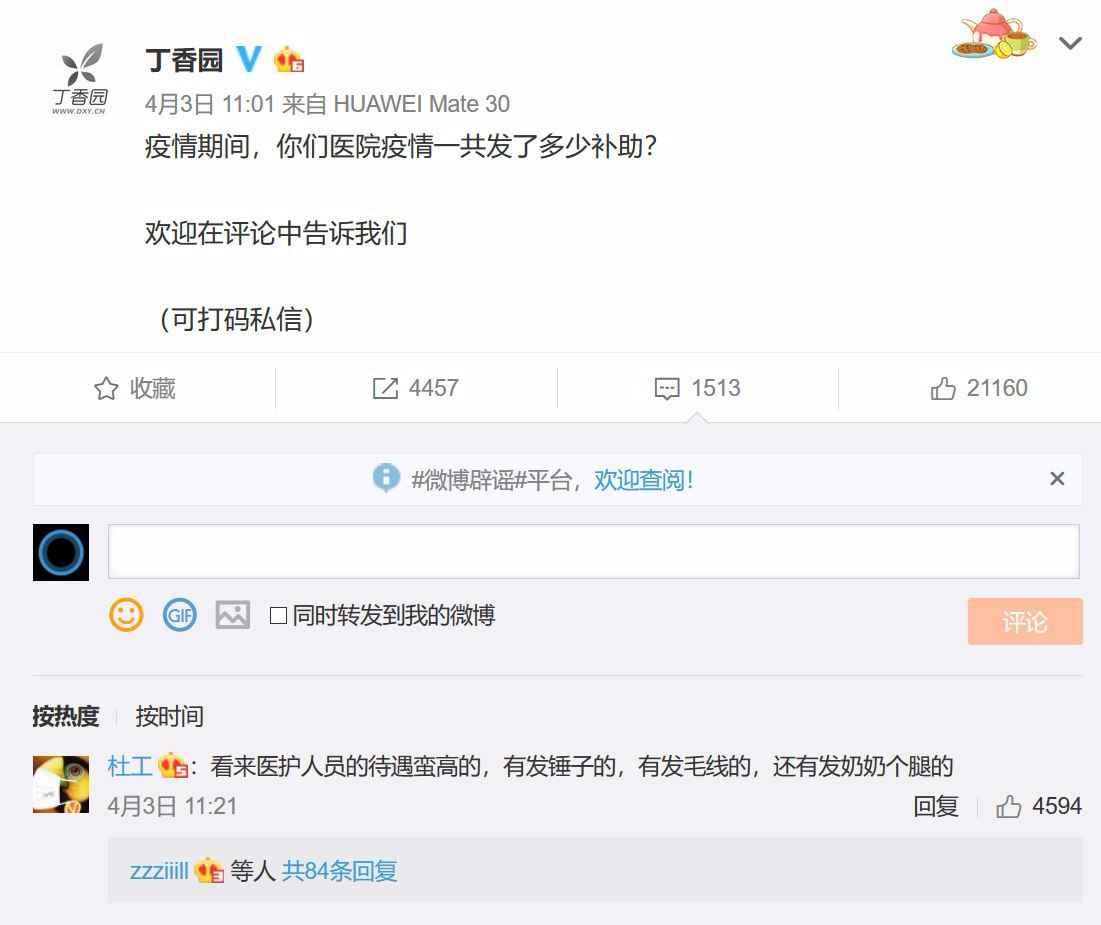
Task: Click the insert image icon
Action: coord(232,615)
